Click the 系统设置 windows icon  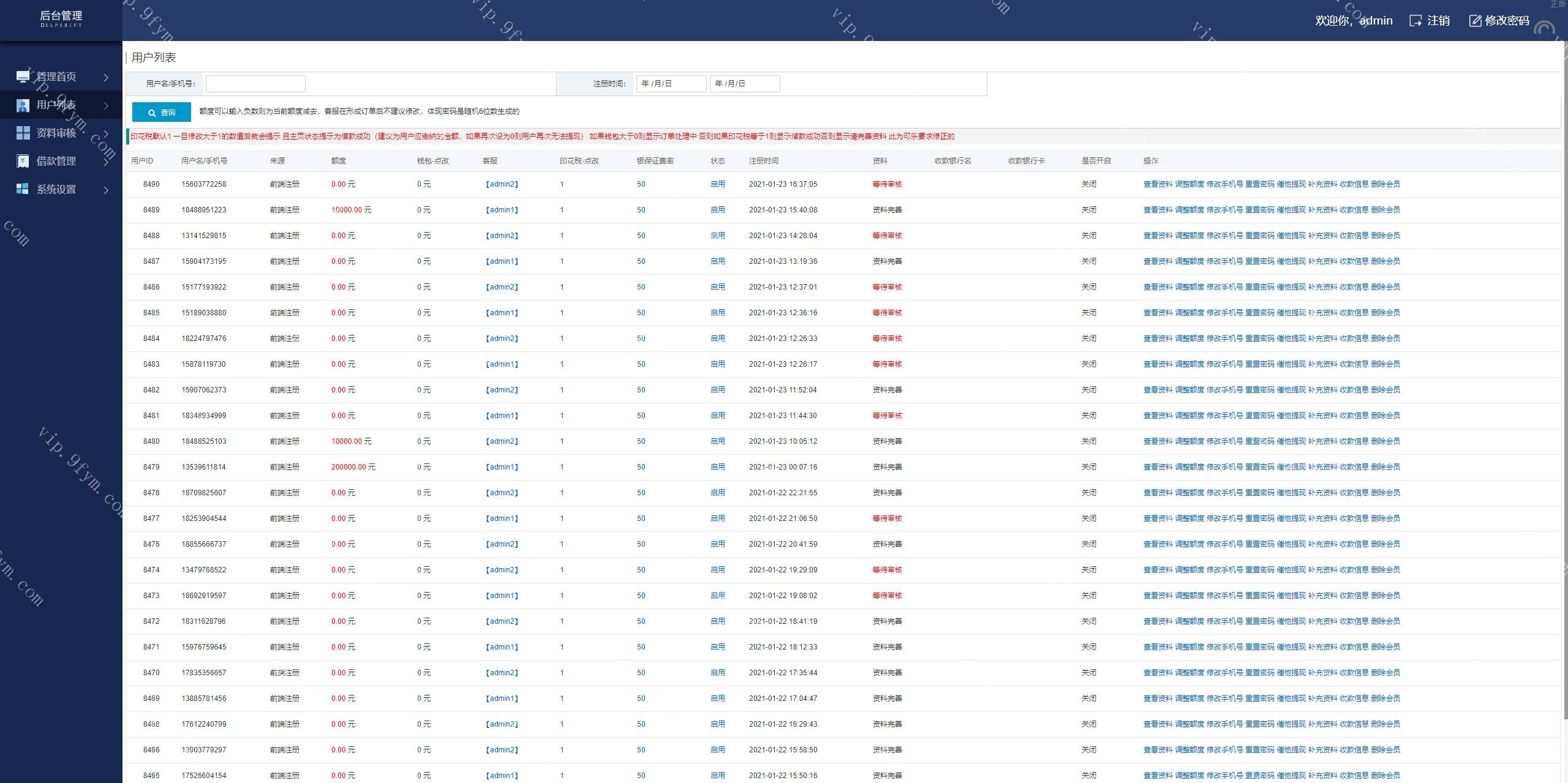(x=23, y=189)
